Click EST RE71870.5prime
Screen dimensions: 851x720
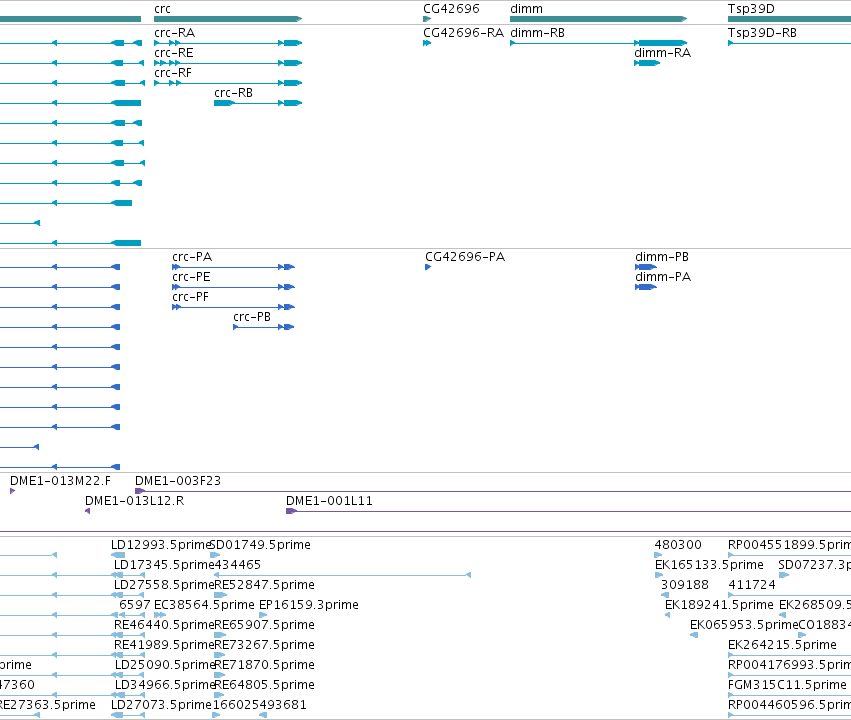(x=264, y=665)
